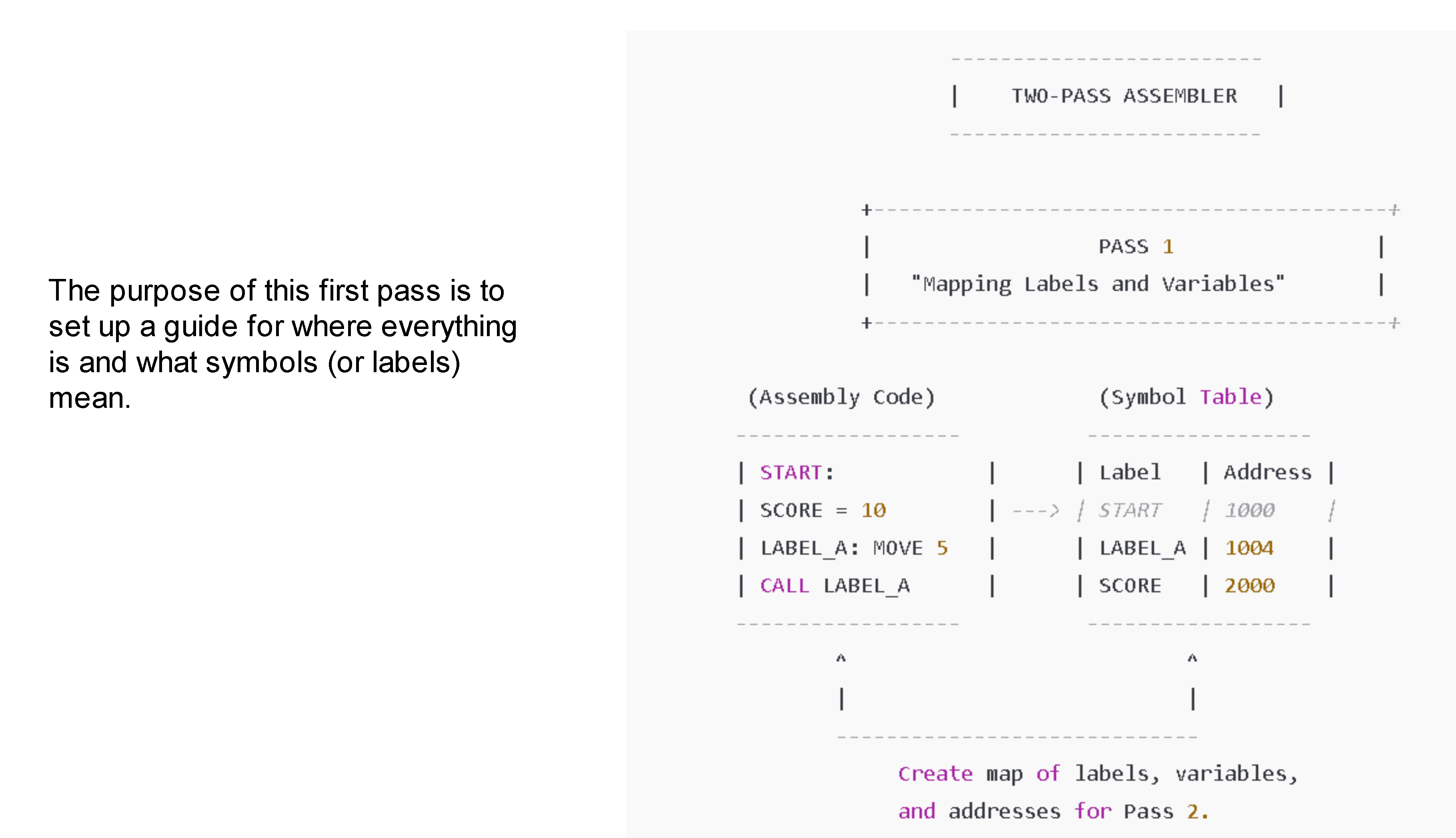This screenshot has width=1456, height=838.
Task: Click the (Symbol Table) header
Action: point(1186,397)
